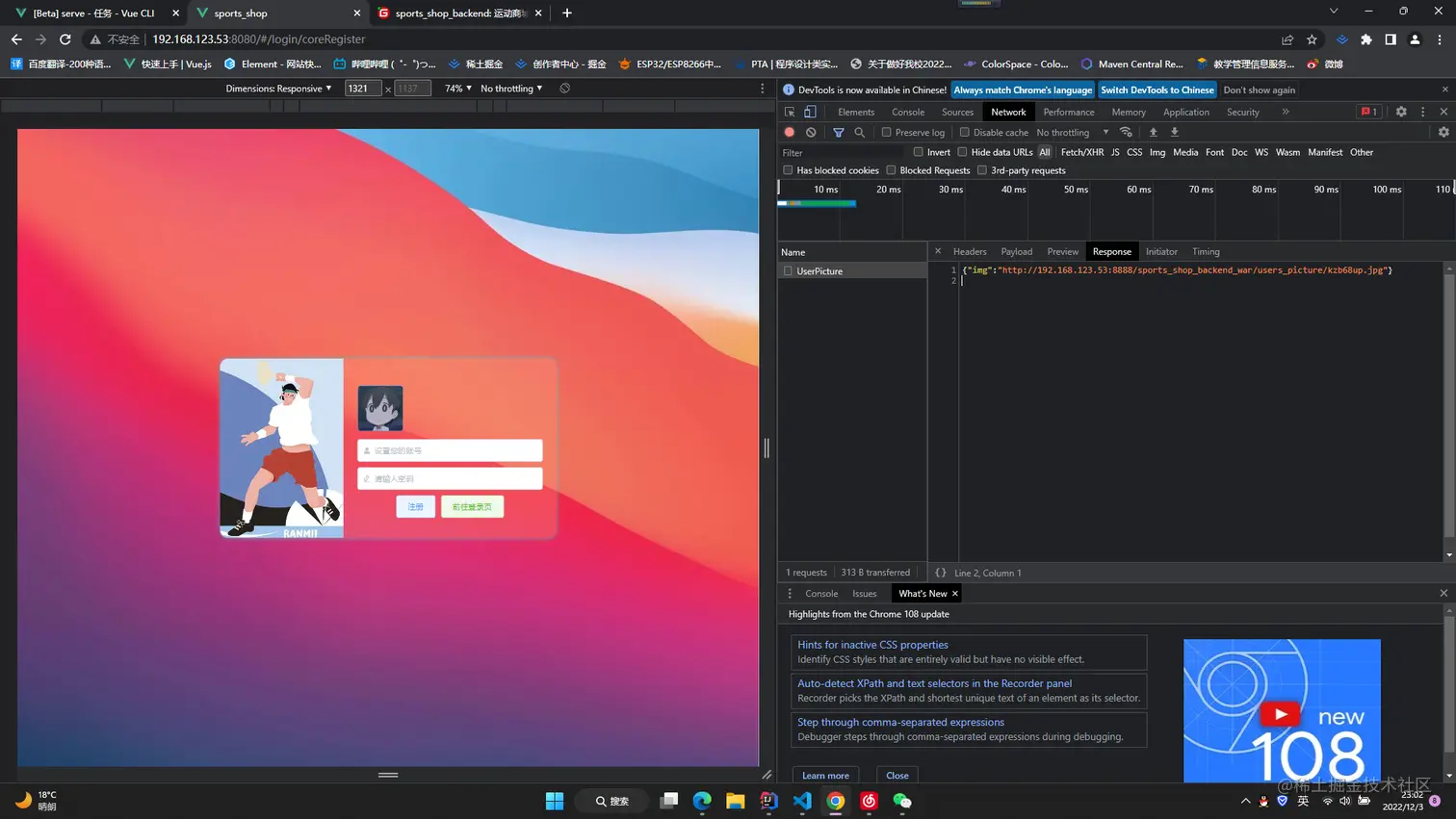Switch to the Sources tab
The image size is (1456, 819).
pyautogui.click(x=957, y=113)
